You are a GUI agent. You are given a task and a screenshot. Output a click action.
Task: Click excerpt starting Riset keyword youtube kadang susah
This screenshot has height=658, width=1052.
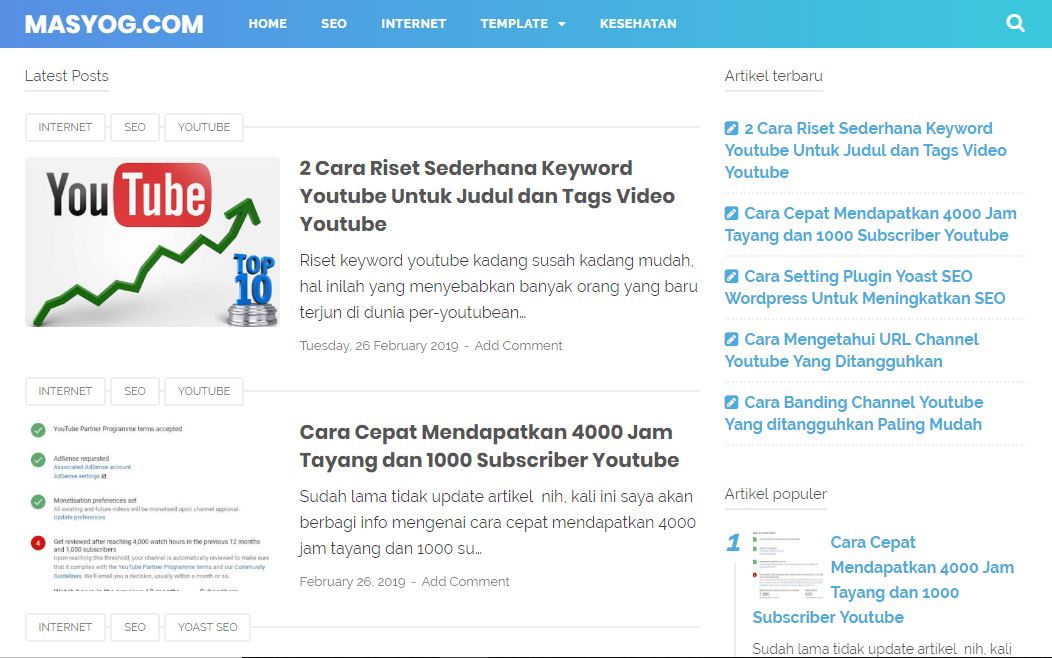(498, 286)
